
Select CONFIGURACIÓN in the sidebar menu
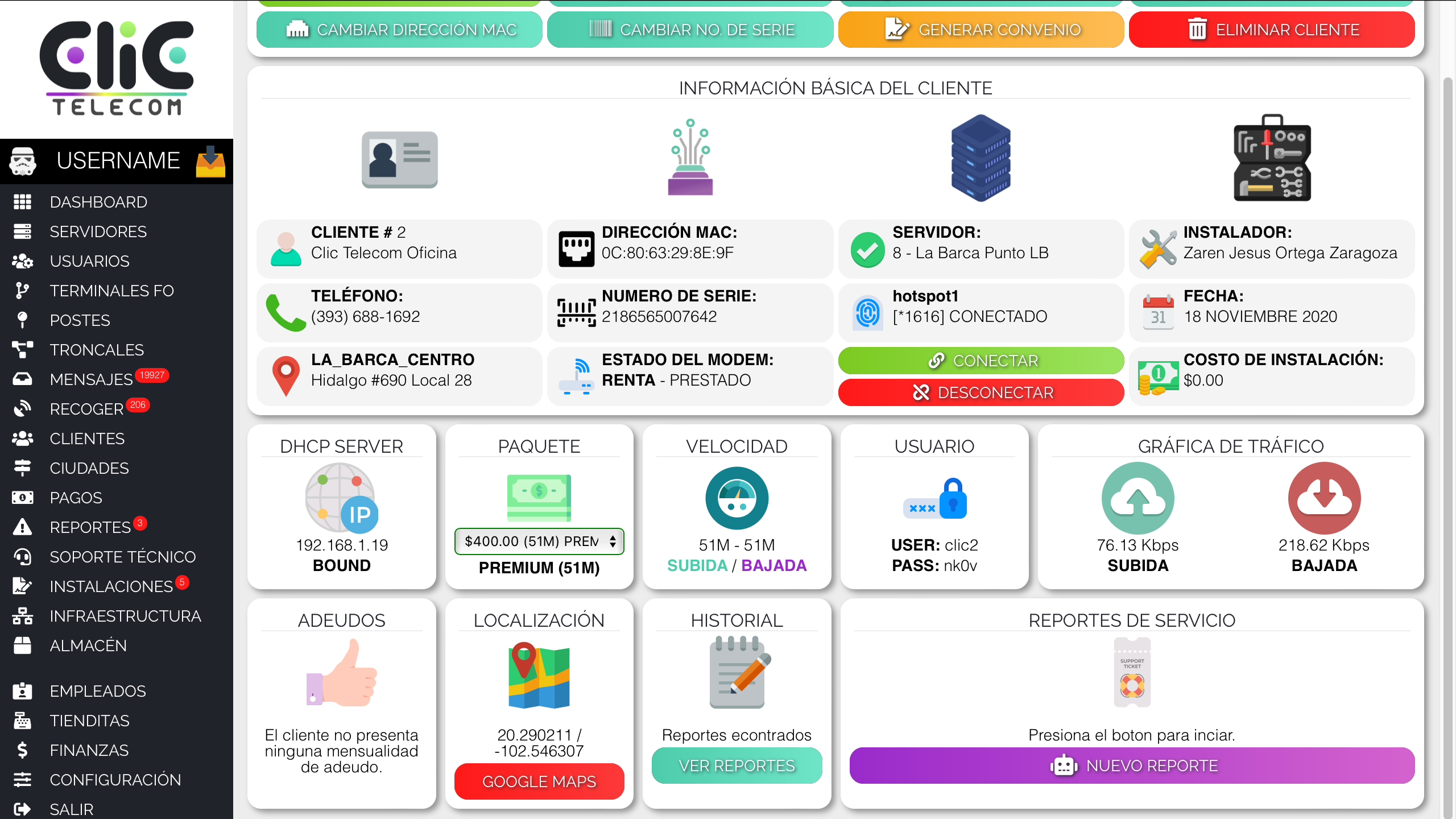(115, 779)
